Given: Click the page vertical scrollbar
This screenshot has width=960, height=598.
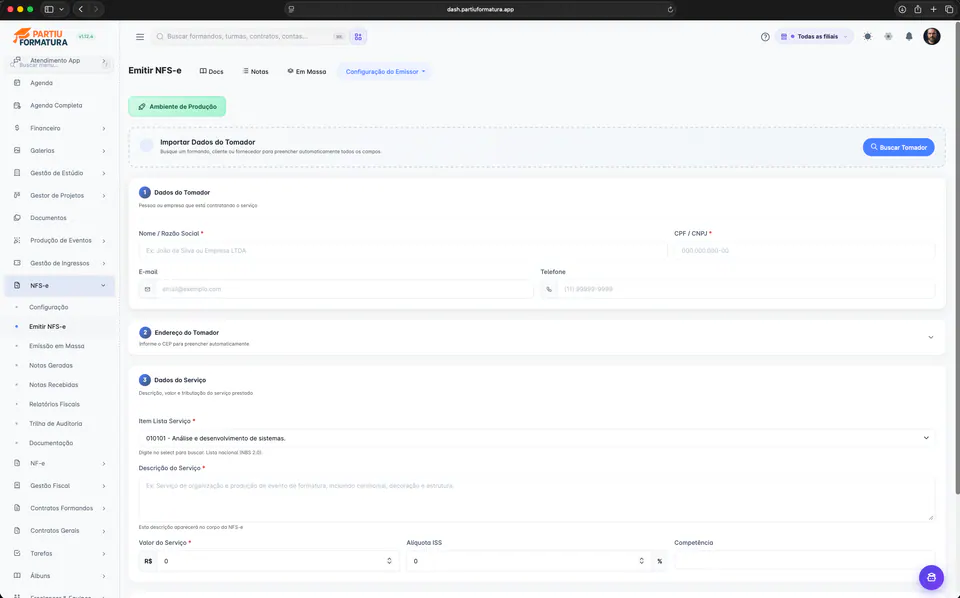Looking at the screenshot, I should [957, 257].
